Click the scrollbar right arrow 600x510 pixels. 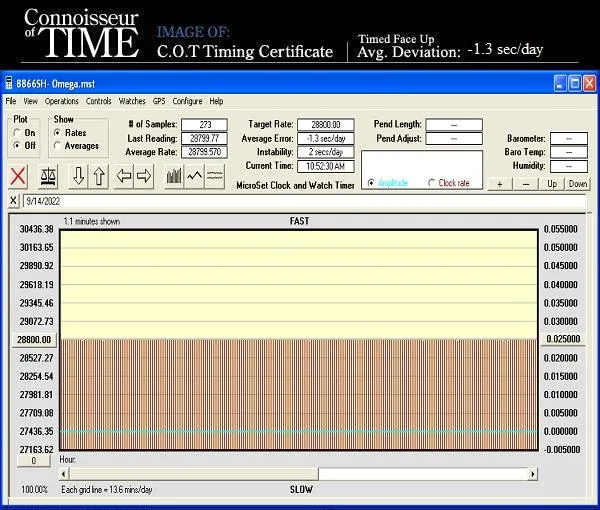533,474
